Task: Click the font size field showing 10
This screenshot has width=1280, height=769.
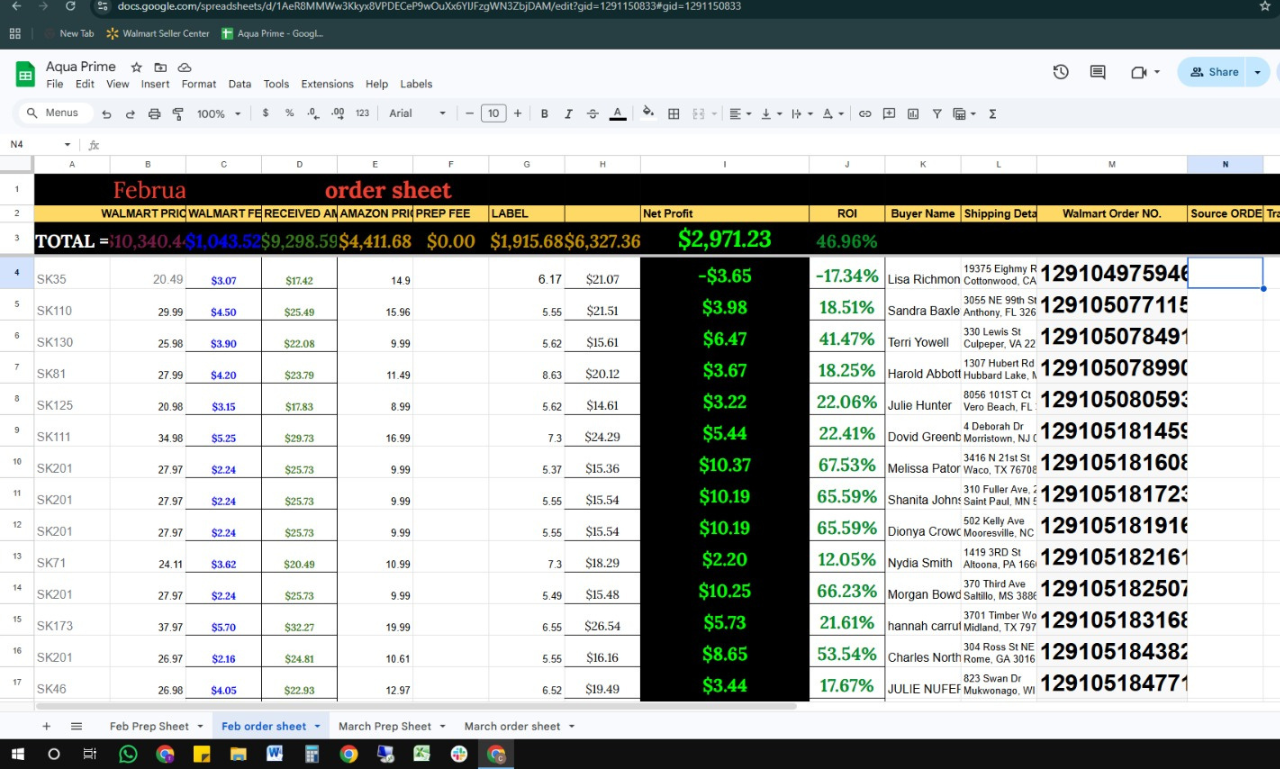Action: coord(494,114)
